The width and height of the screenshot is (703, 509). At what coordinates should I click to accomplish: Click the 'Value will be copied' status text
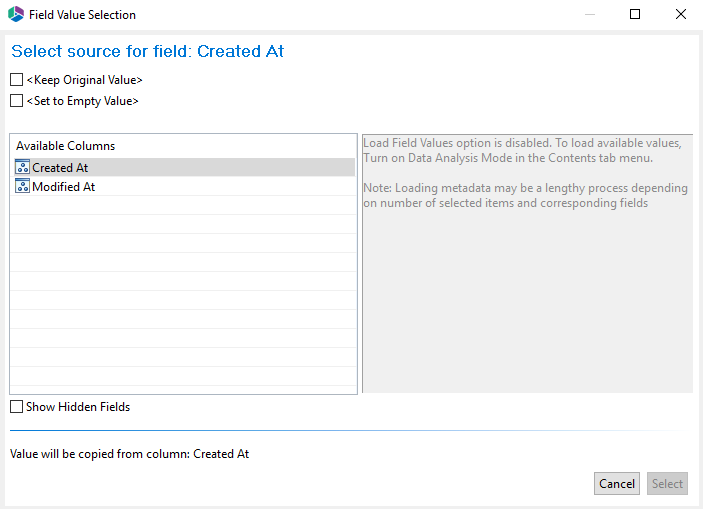pos(129,454)
